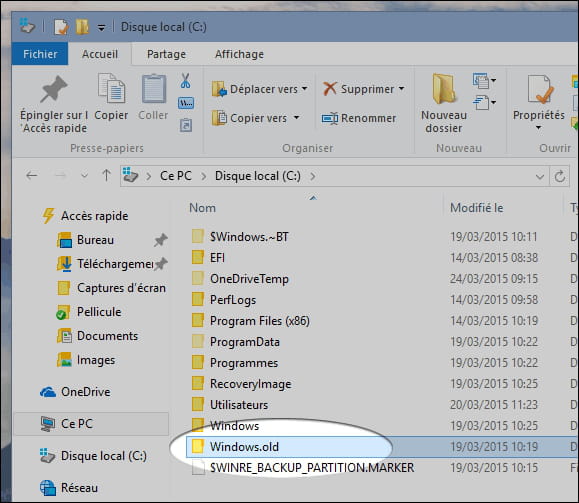Select OneDrive in navigation pane
Image resolution: width=579 pixels, height=503 pixels.
coord(85,392)
